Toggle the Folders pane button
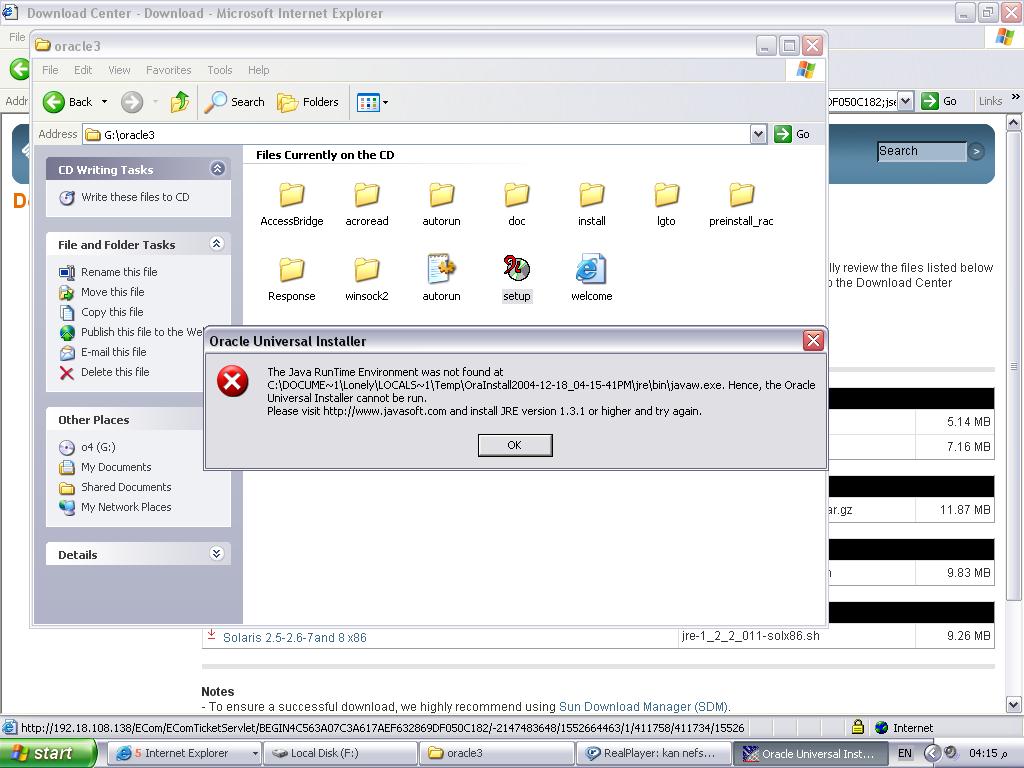This screenshot has height=768, width=1024. (308, 102)
